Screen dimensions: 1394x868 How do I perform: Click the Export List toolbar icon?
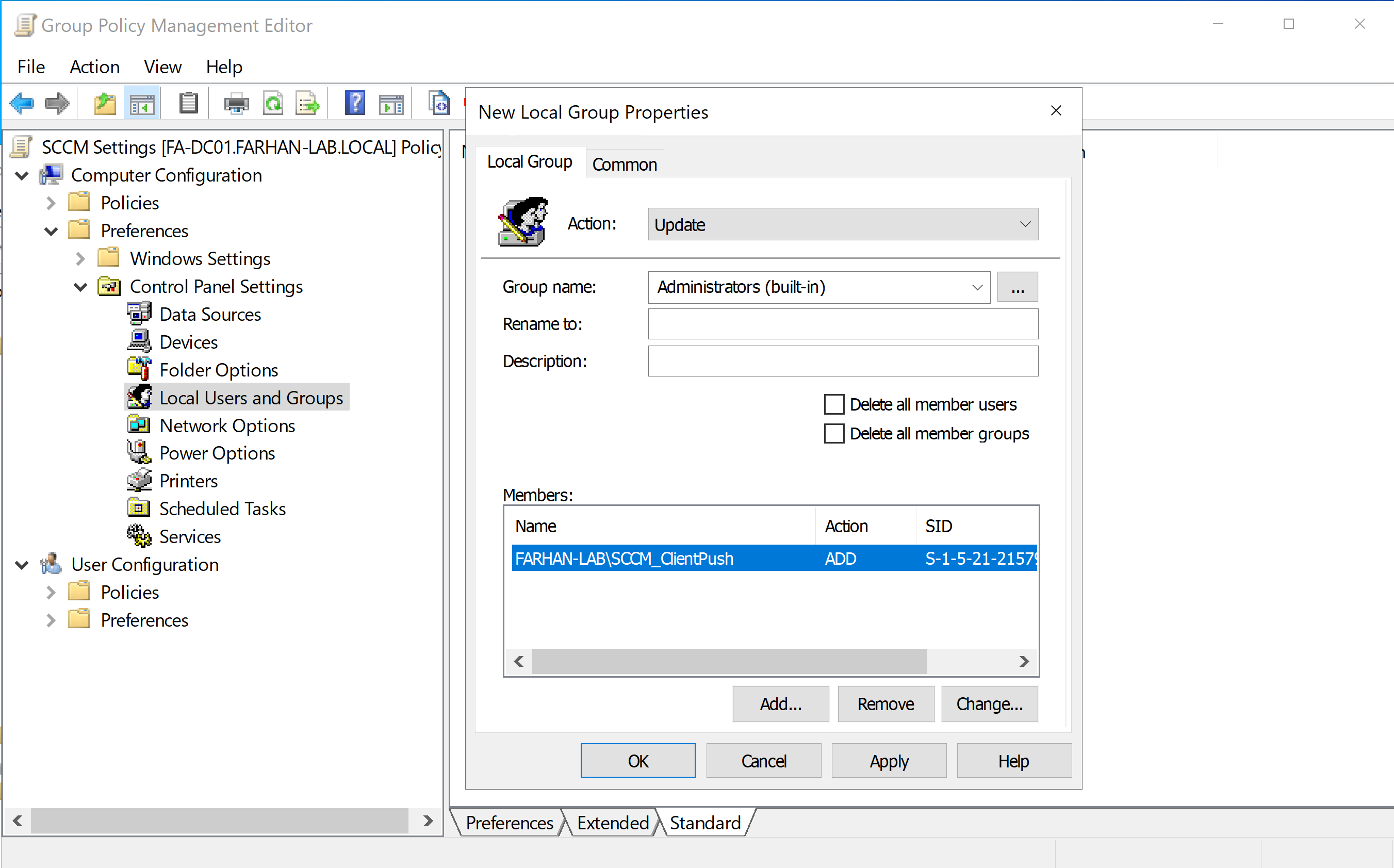point(308,104)
